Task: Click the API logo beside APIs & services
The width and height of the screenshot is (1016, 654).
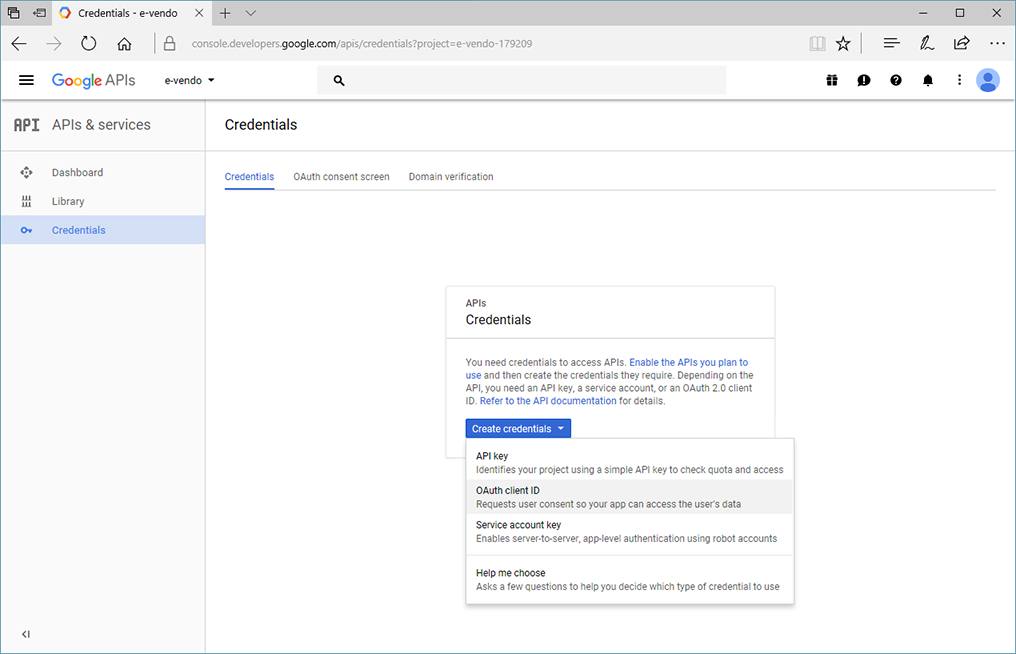Action: click(x=27, y=125)
